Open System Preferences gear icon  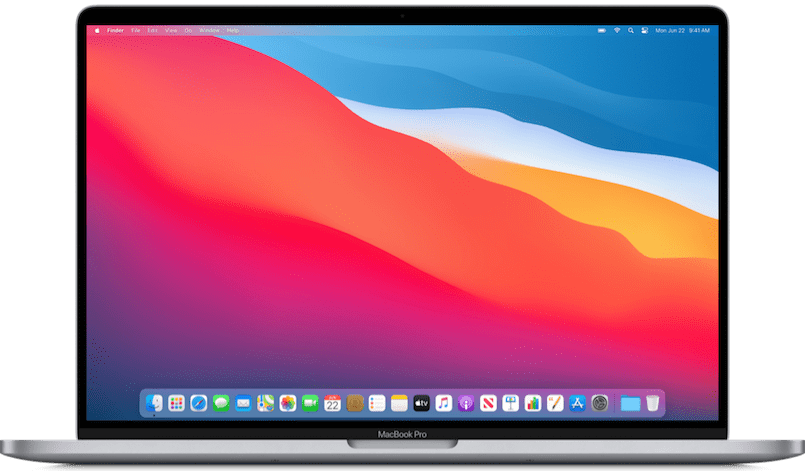coord(600,403)
